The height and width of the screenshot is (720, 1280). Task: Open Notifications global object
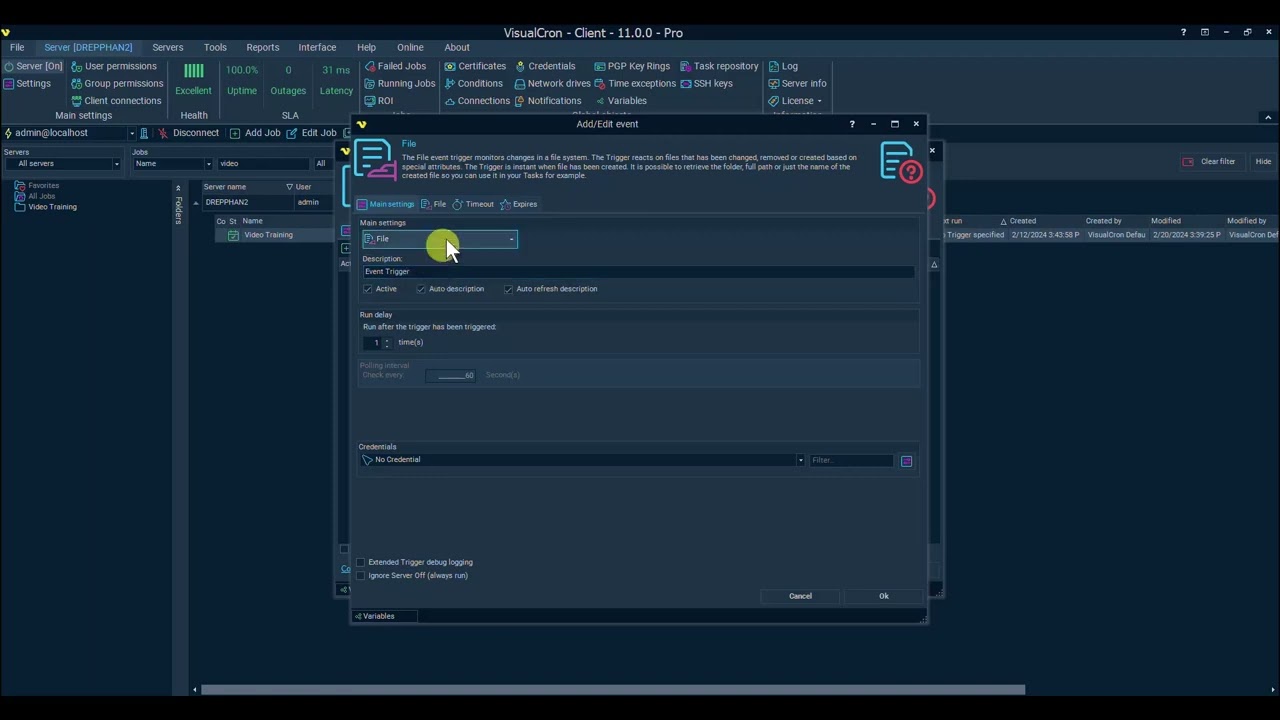(548, 100)
